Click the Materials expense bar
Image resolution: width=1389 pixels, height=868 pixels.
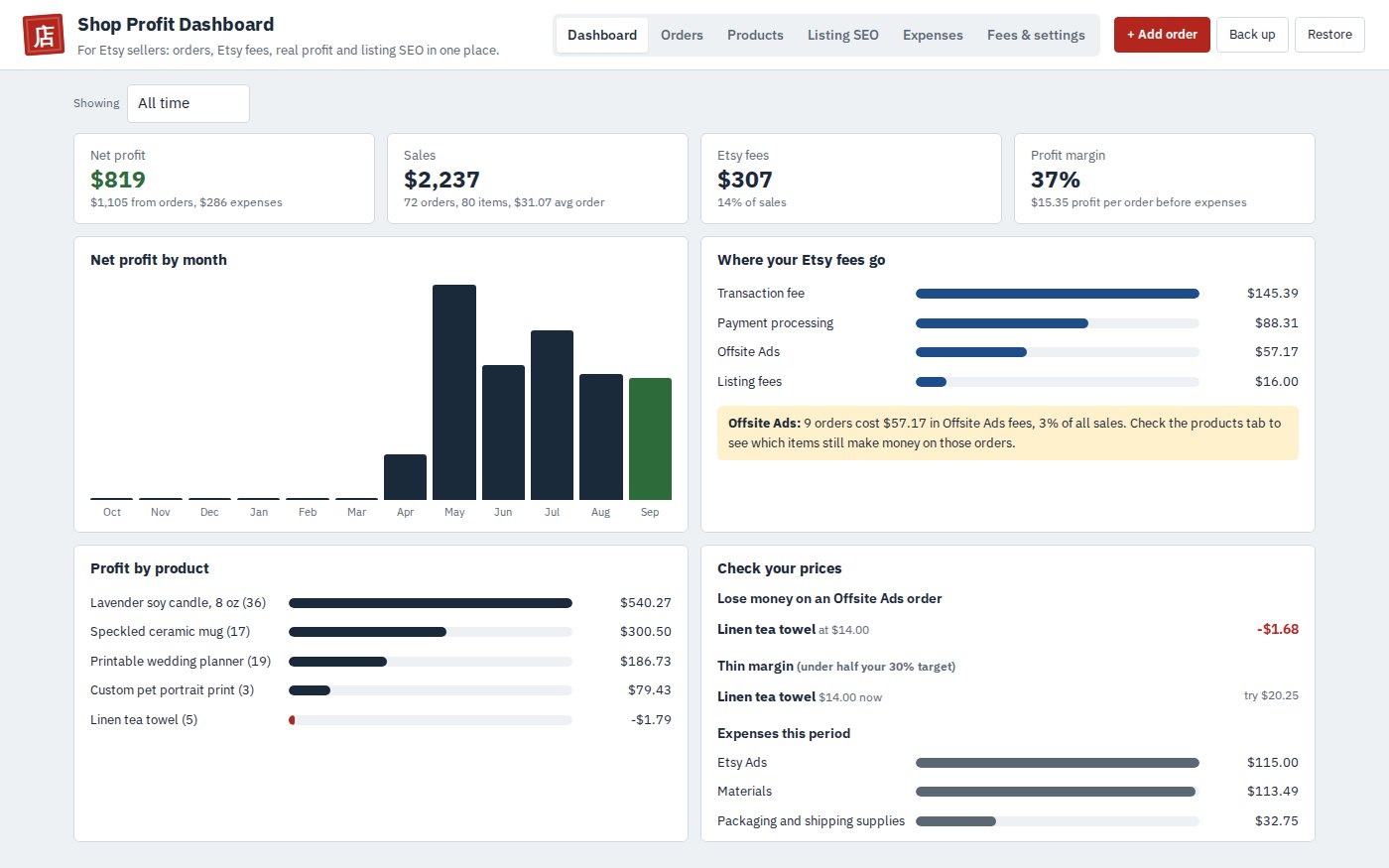1058,792
